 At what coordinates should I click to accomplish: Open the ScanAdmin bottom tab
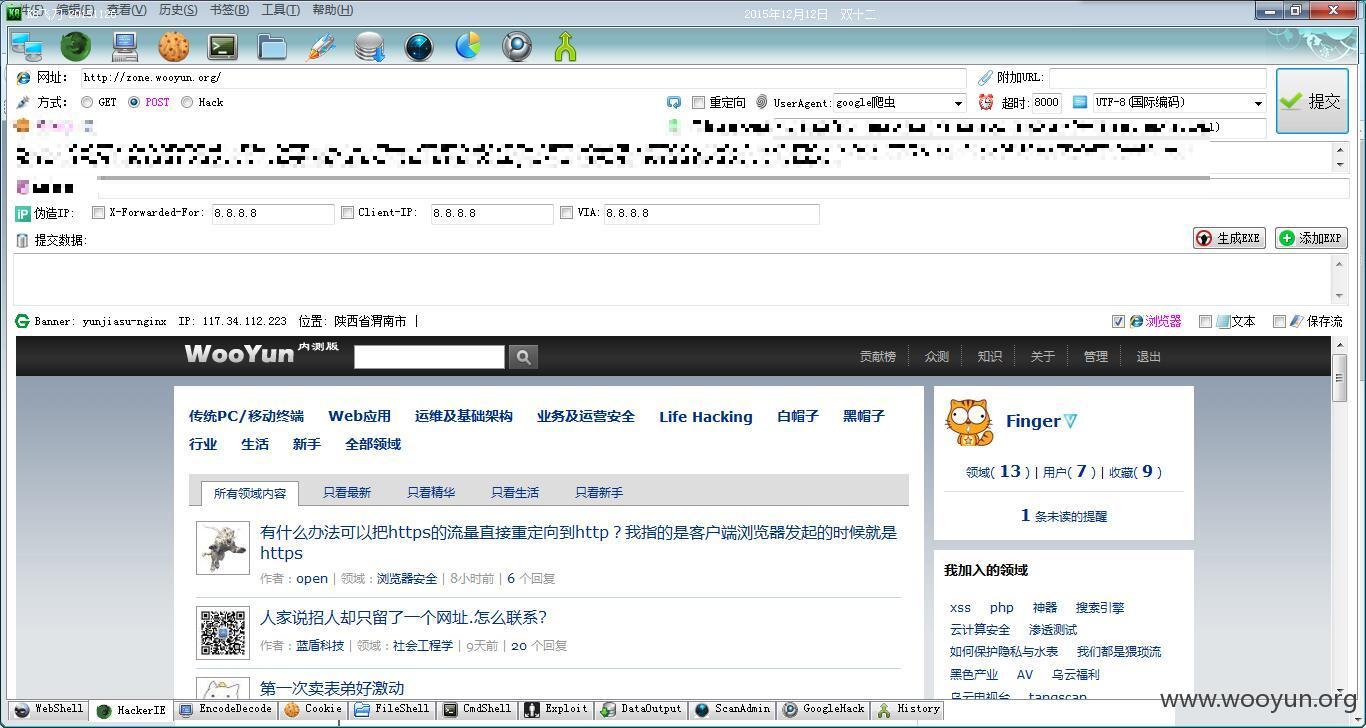(x=732, y=709)
